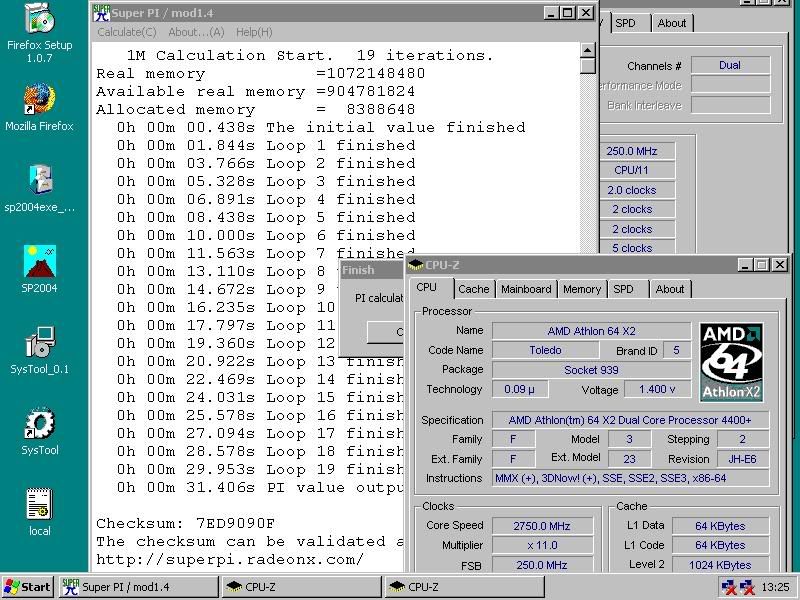Click scroll up arrow in Super PI
This screenshot has width=800, height=600.
tap(588, 50)
